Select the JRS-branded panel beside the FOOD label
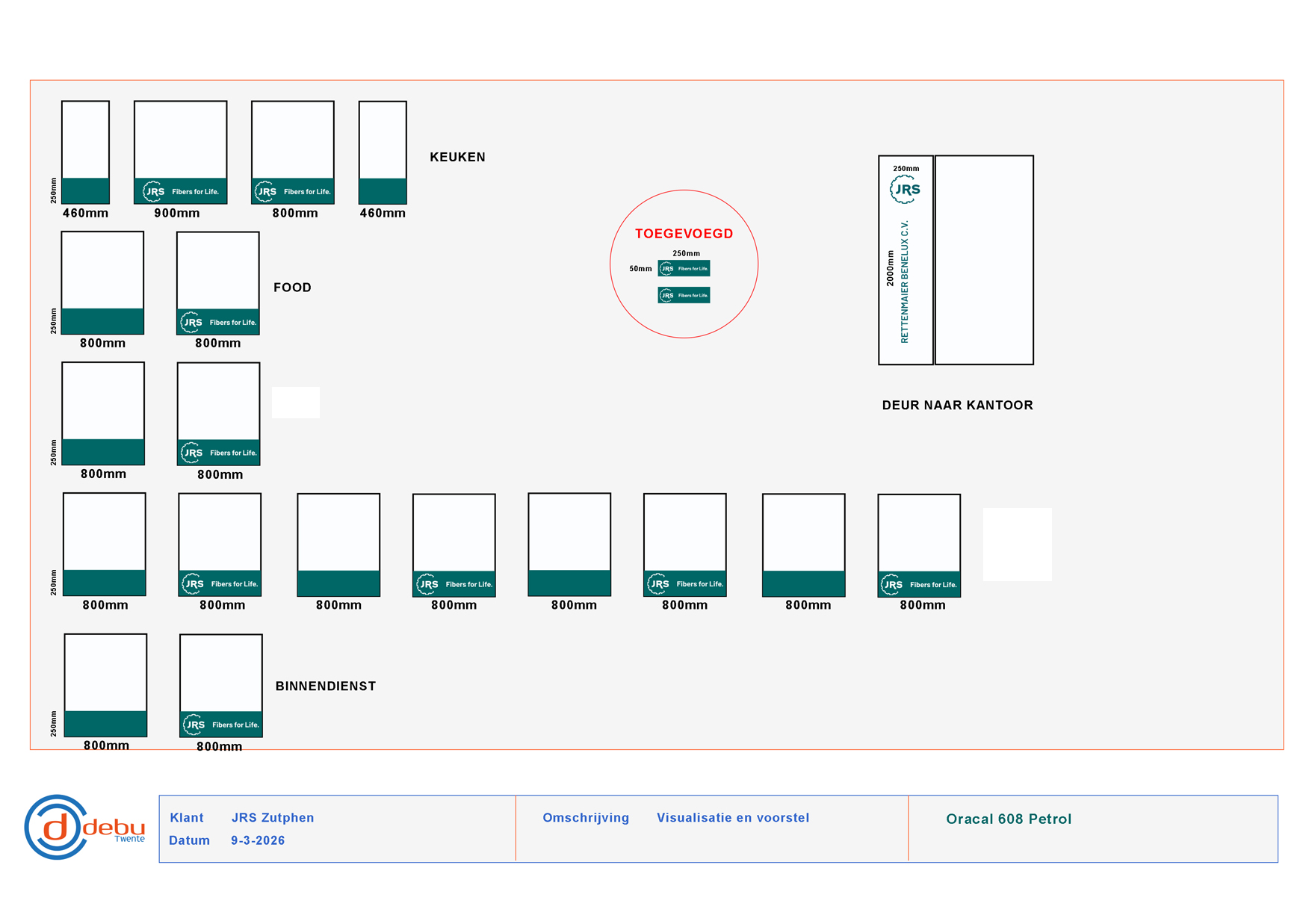 pos(217,283)
